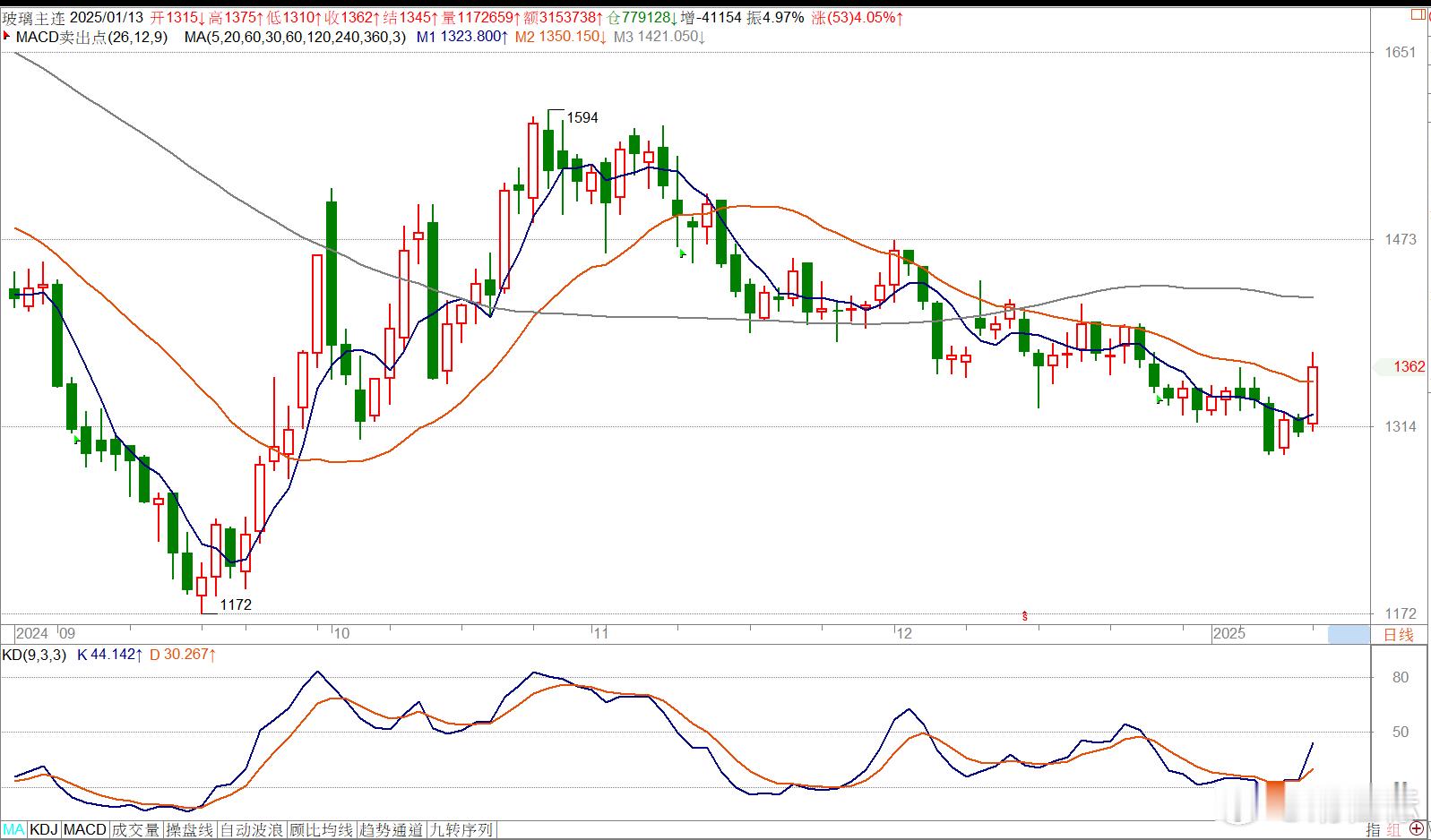
Task: Switch to the MA indicator tab
Action: click(14, 830)
